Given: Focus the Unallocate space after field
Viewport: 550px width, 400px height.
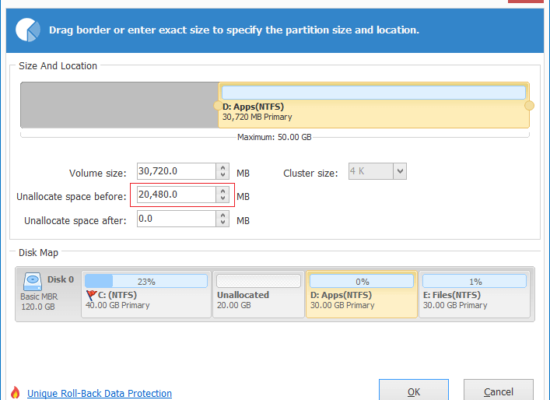Looking at the screenshot, I should [176, 219].
